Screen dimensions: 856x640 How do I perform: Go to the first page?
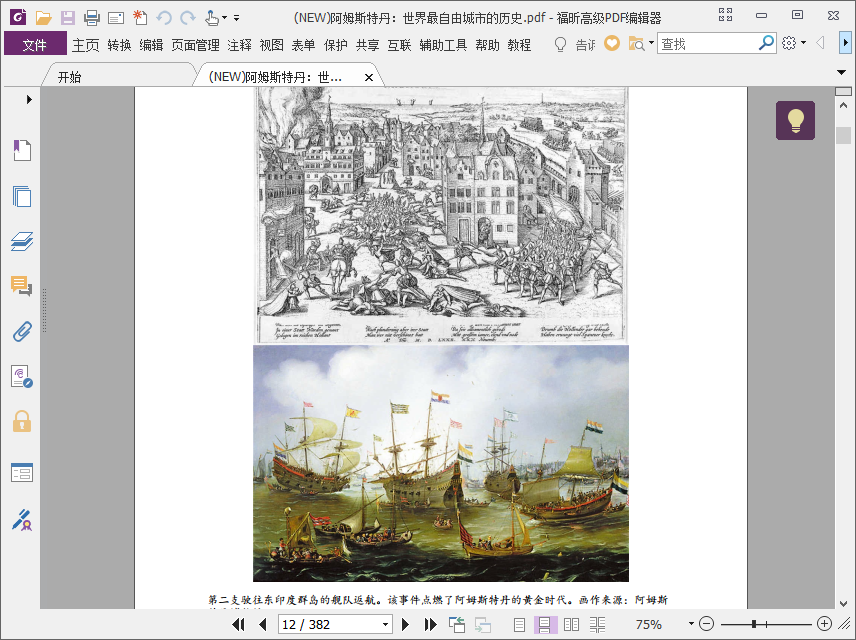[x=239, y=624]
